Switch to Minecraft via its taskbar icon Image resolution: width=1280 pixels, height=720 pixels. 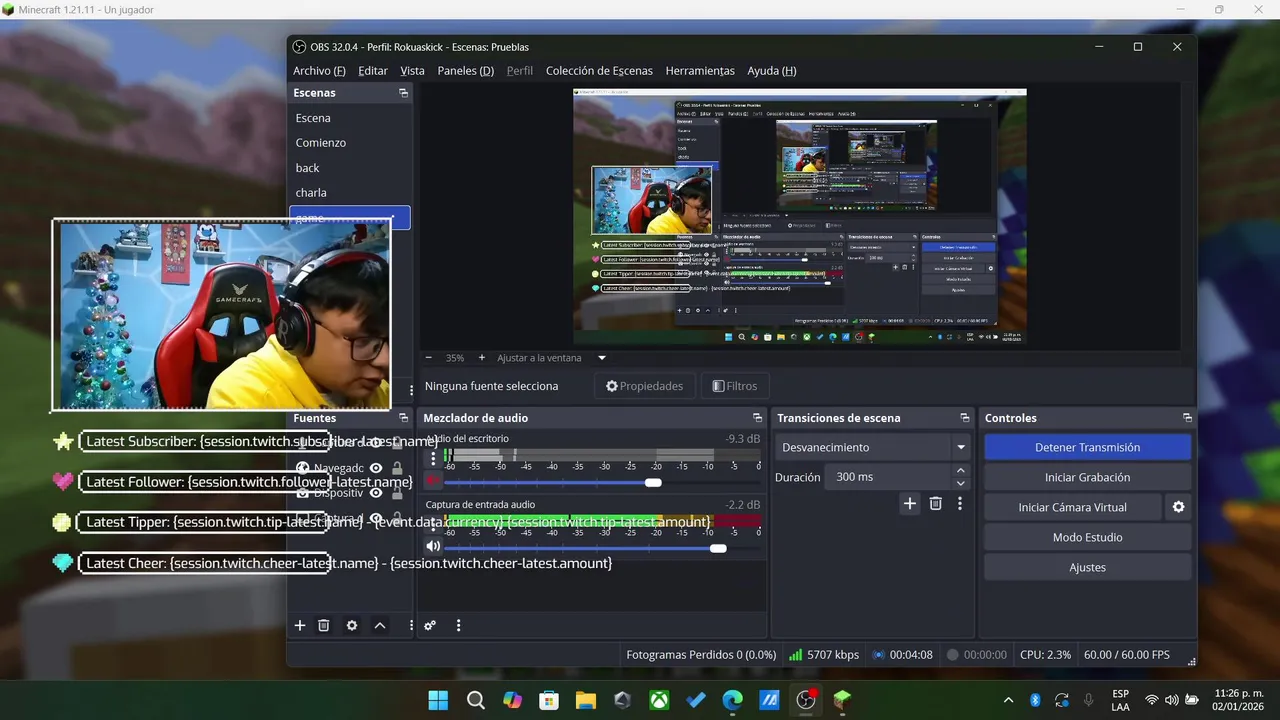tap(843, 700)
